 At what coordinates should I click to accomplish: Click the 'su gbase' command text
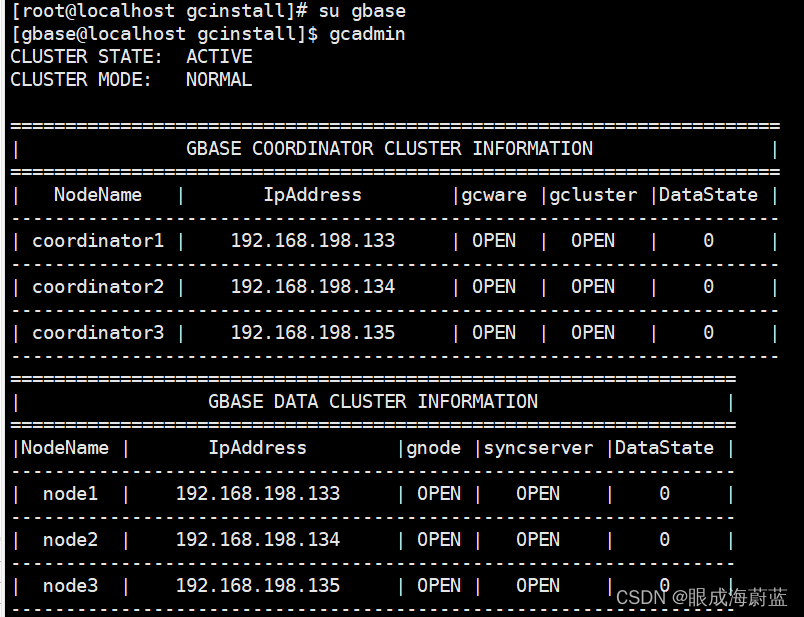[362, 11]
